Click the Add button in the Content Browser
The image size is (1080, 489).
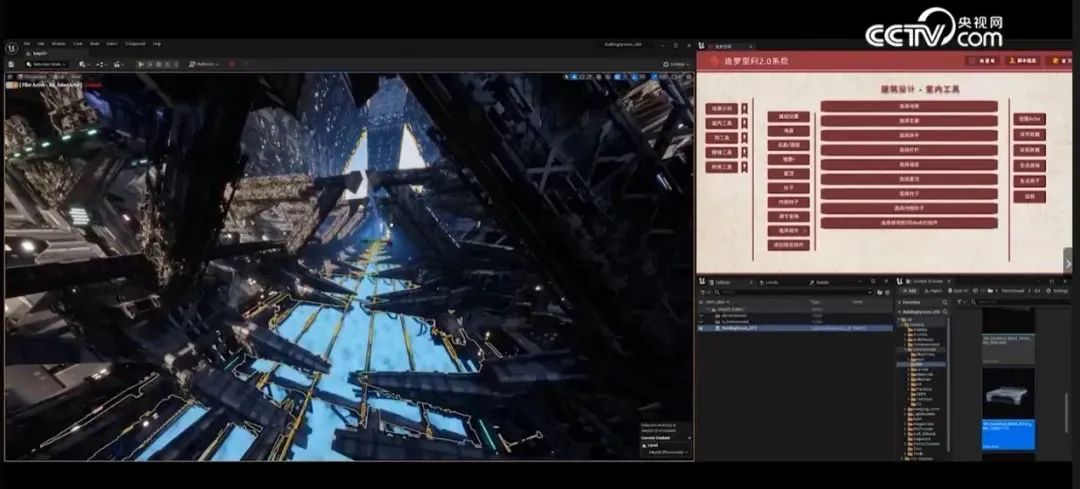point(907,290)
